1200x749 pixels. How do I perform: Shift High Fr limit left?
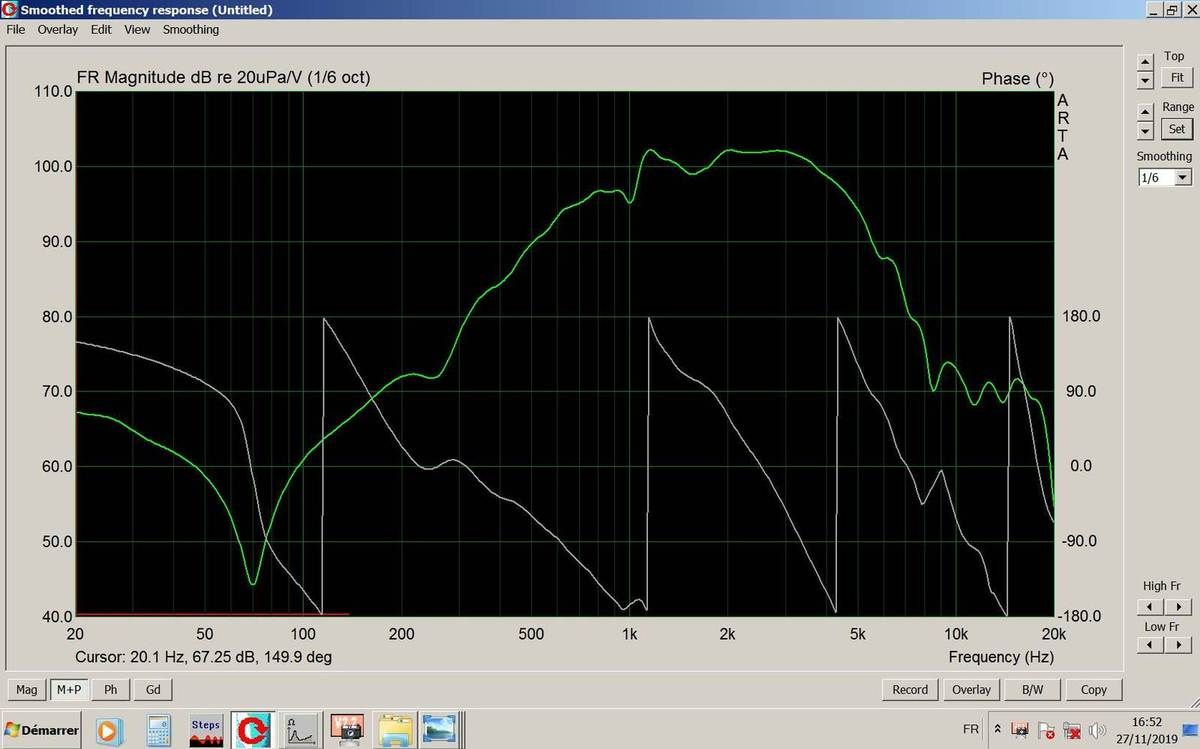[x=1151, y=607]
